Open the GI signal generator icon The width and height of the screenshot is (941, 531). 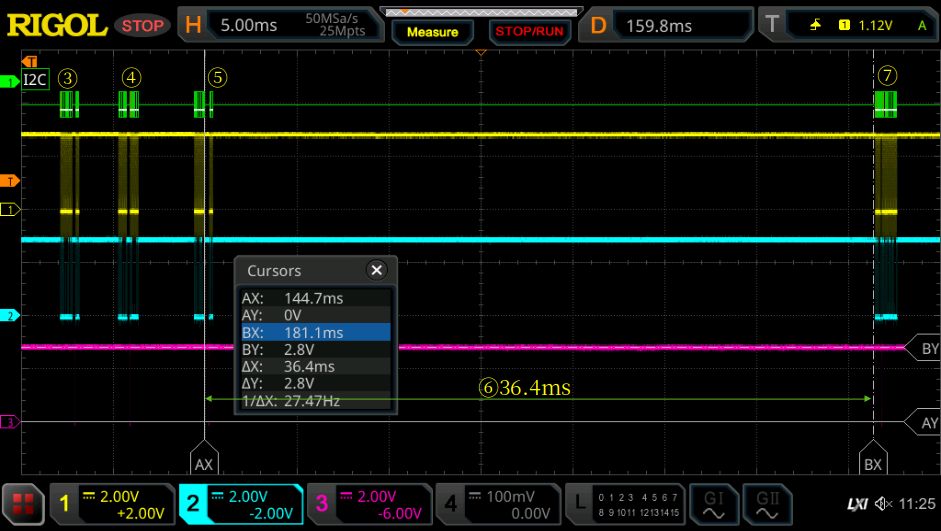714,505
